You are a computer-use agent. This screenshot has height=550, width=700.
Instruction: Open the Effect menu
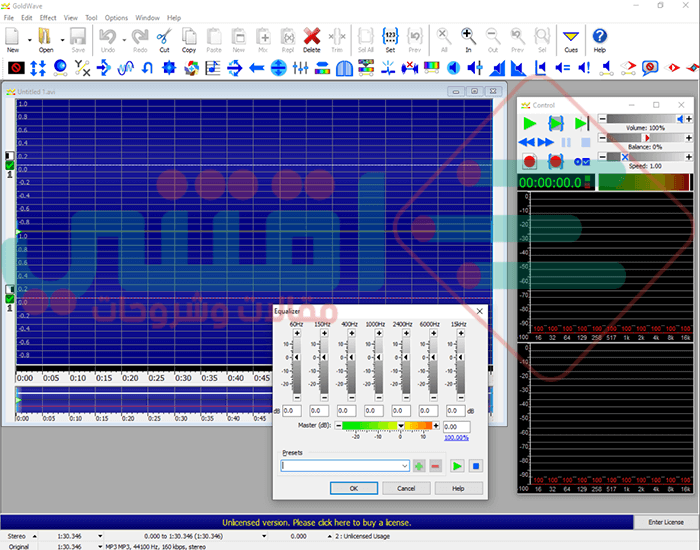[48, 18]
